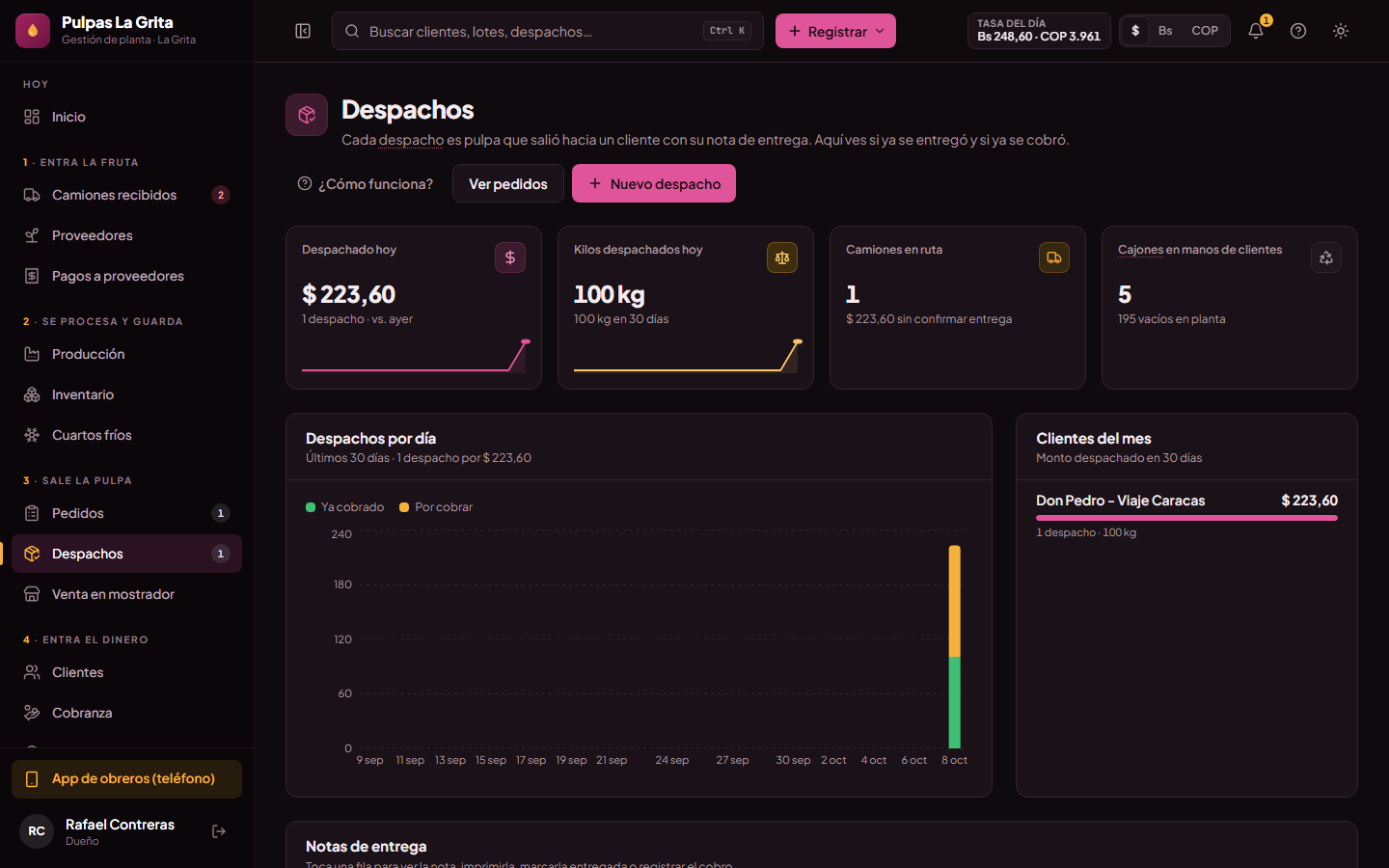
Task: Open help question mark icon
Action: coord(1298,31)
